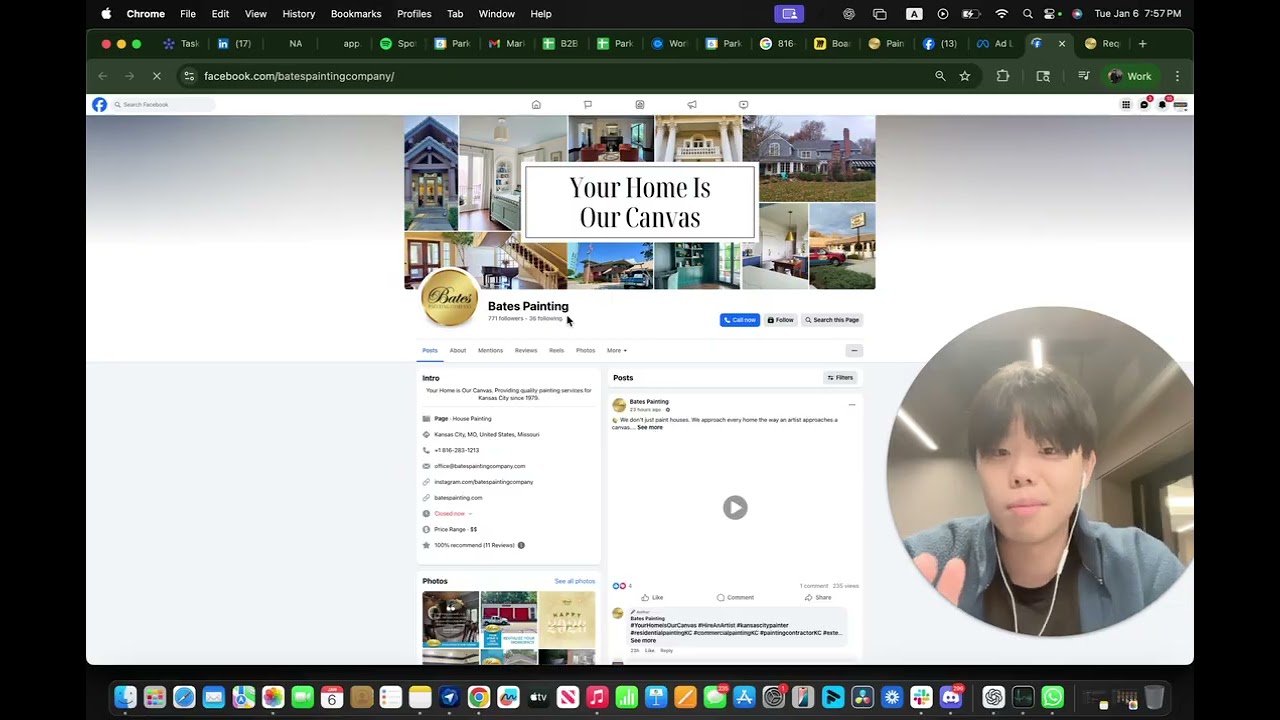The image size is (1280, 720).
Task: Open the Work profile switcher in Chrome
Action: pos(1131,76)
